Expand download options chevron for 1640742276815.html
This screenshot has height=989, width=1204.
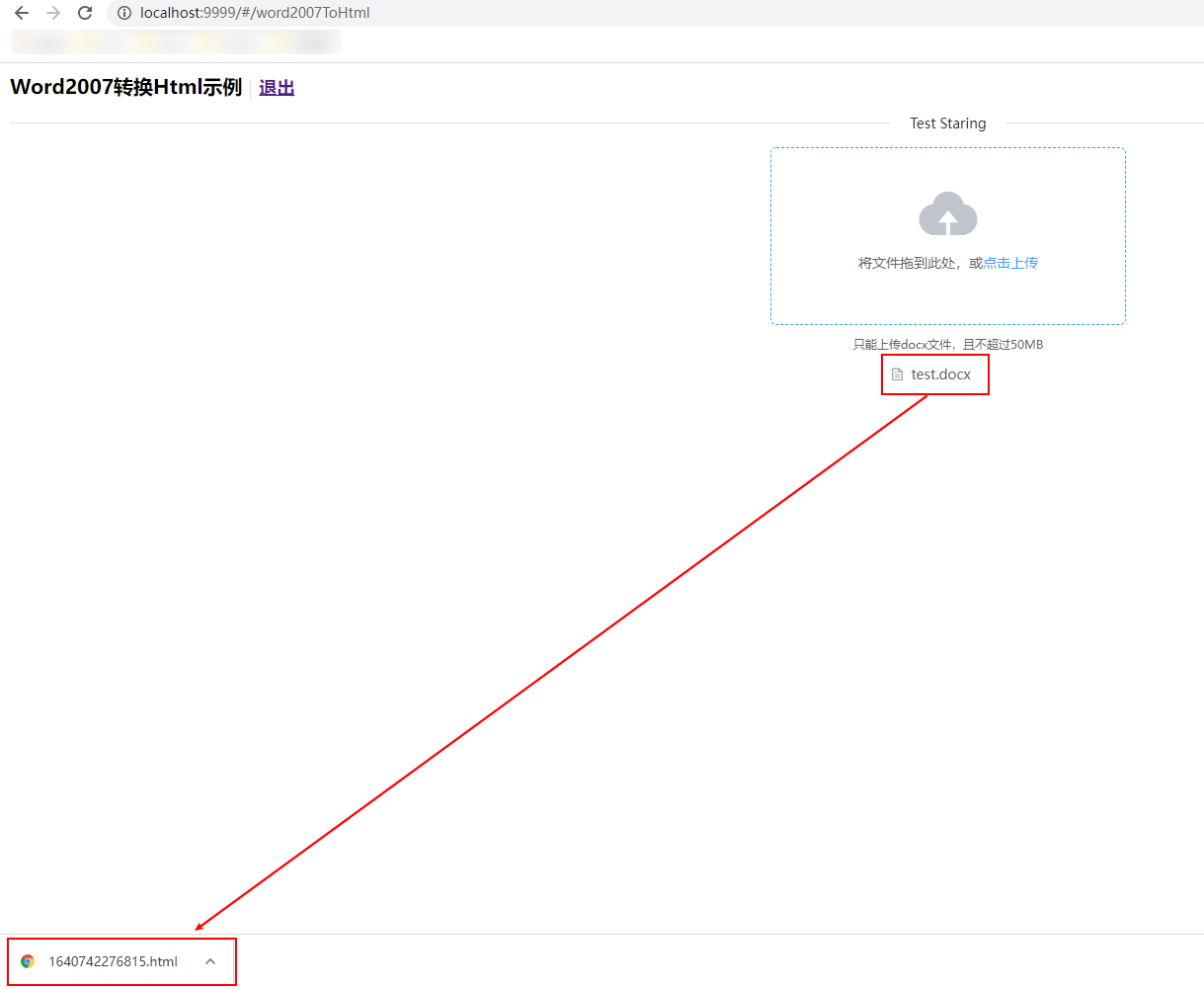(x=210, y=961)
